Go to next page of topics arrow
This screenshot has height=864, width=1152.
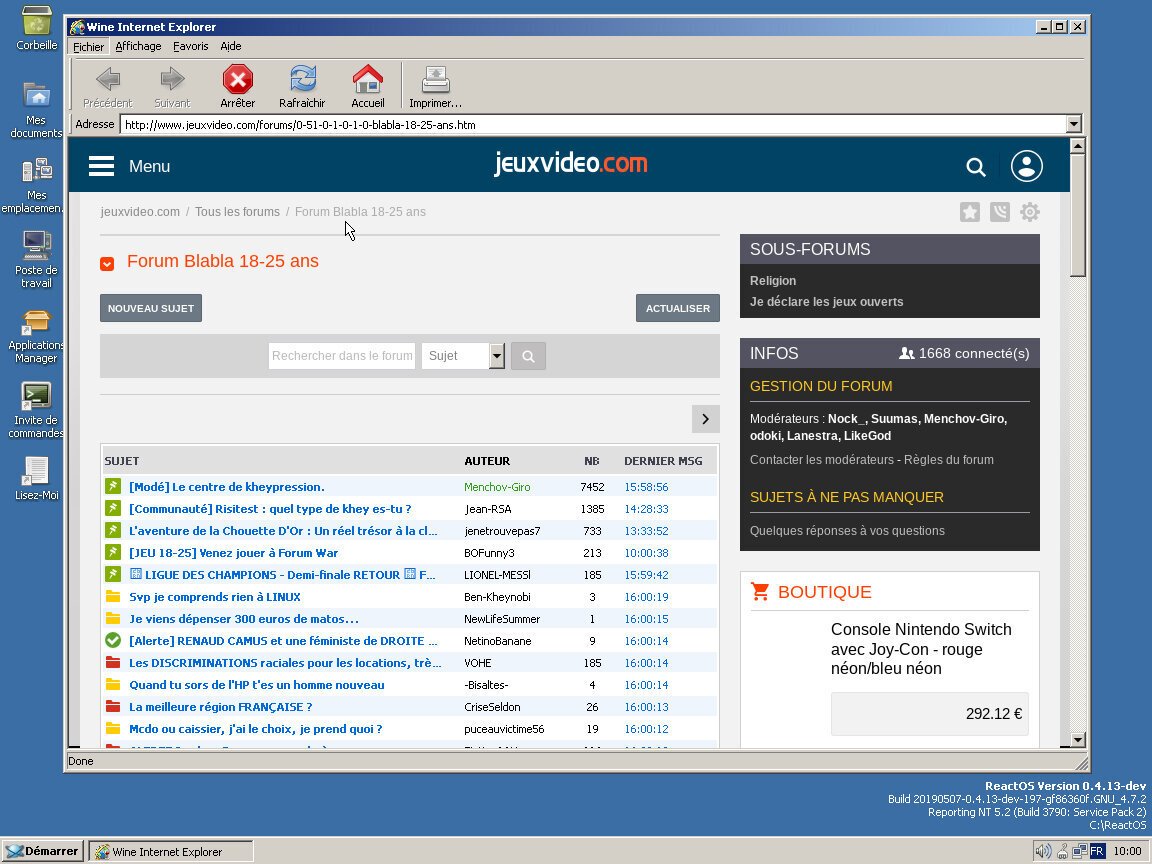tap(705, 419)
